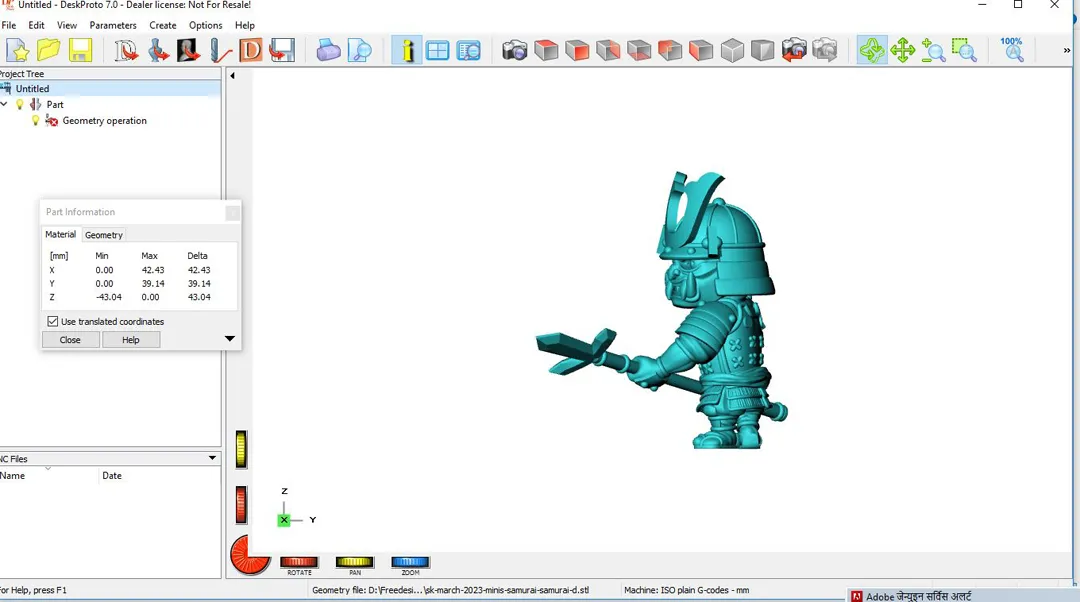The width and height of the screenshot is (1080, 602).
Task: Expand Part Information with the black triangle
Action: point(230,339)
